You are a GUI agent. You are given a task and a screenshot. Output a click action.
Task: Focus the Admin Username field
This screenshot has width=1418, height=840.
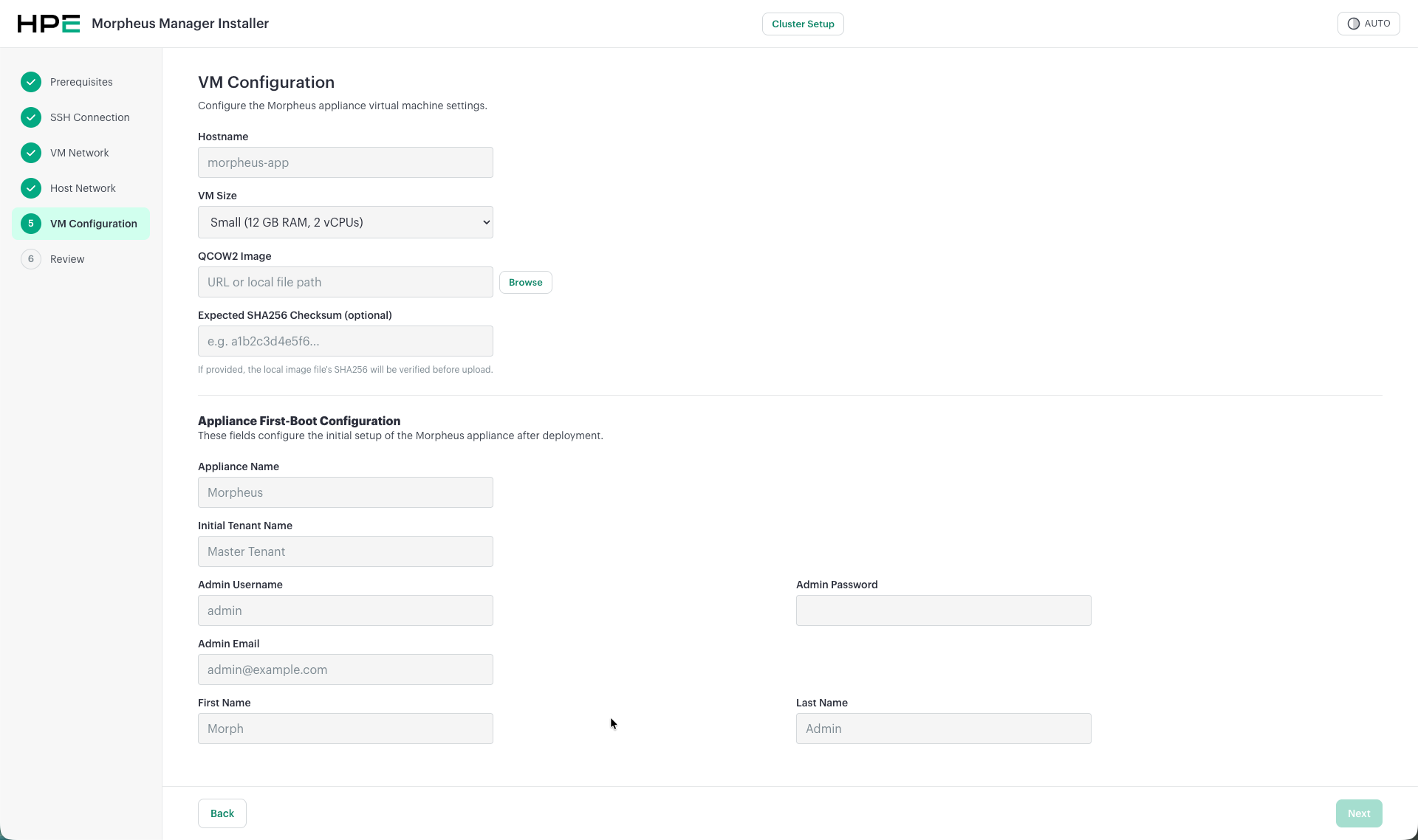[x=346, y=610]
